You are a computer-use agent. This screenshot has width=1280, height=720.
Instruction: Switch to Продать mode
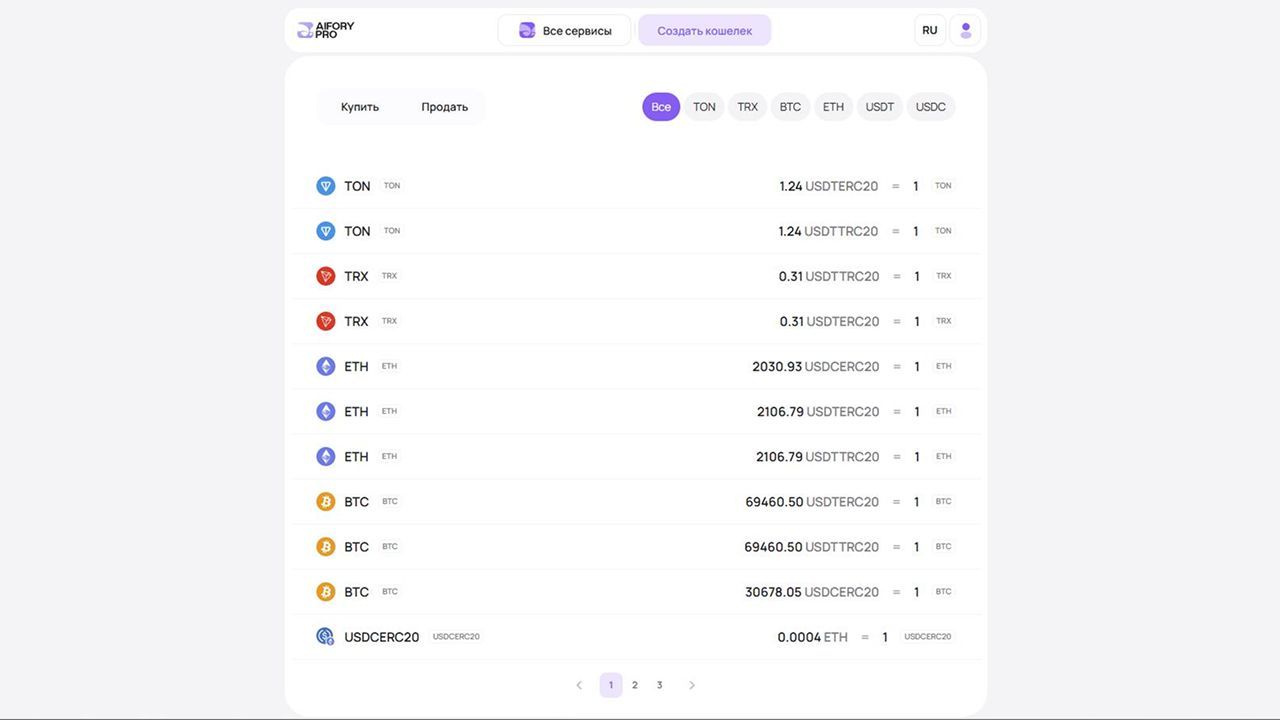point(444,107)
